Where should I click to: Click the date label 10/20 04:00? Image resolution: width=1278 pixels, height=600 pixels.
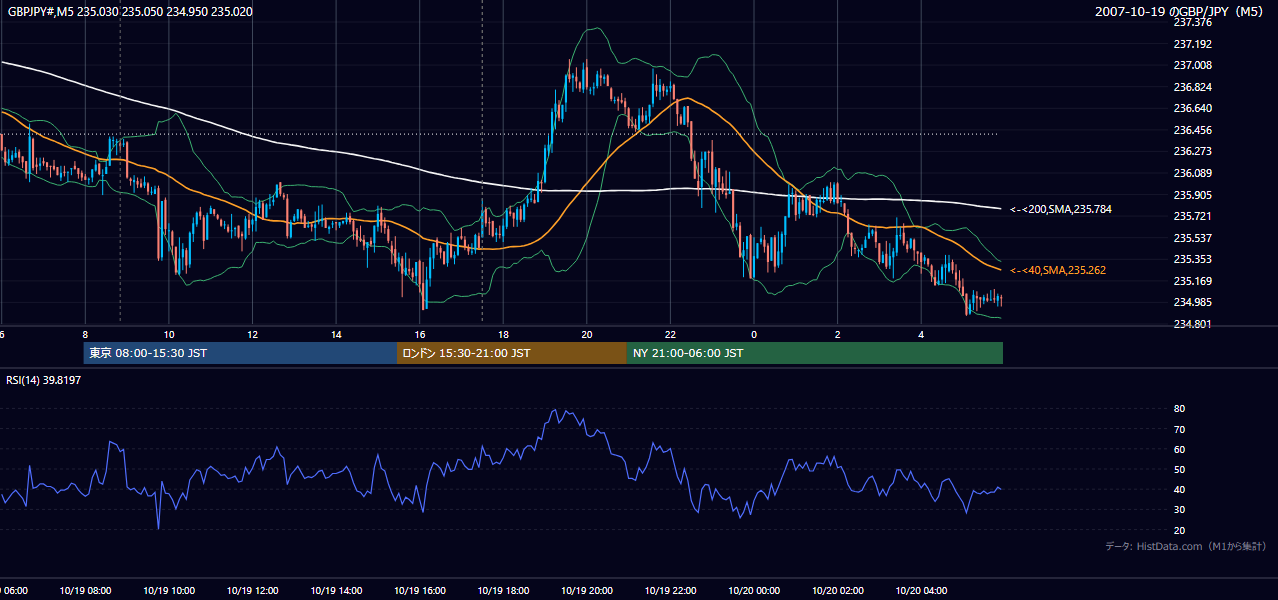921,591
